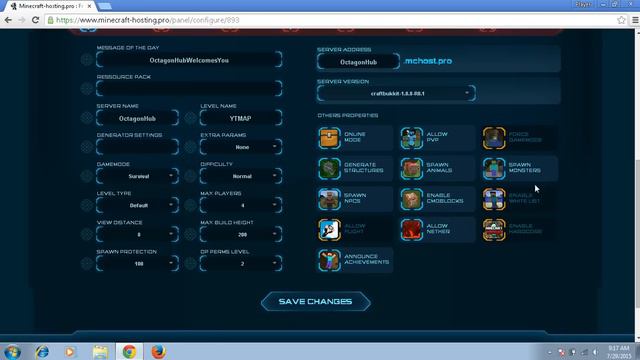Click the Level Name input field

click(x=241, y=118)
